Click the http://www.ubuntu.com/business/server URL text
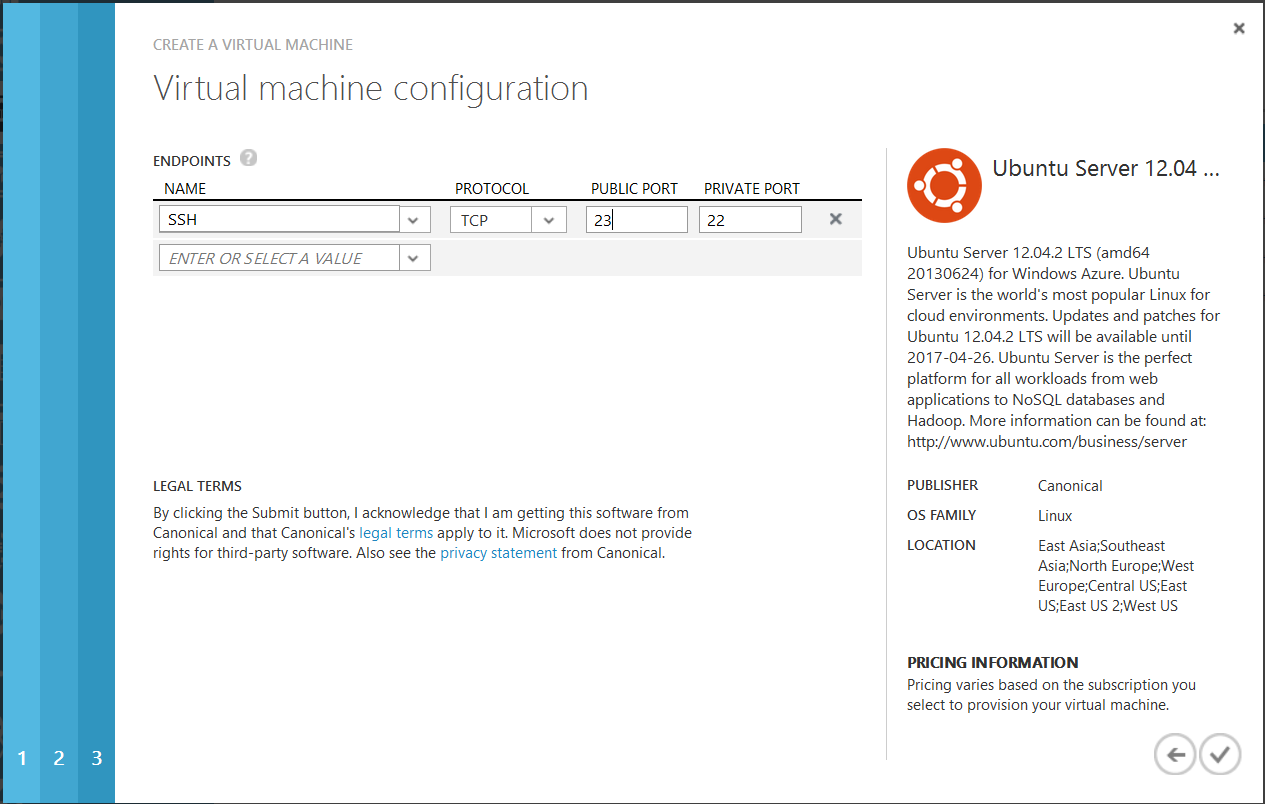 pyautogui.click(x=1047, y=441)
